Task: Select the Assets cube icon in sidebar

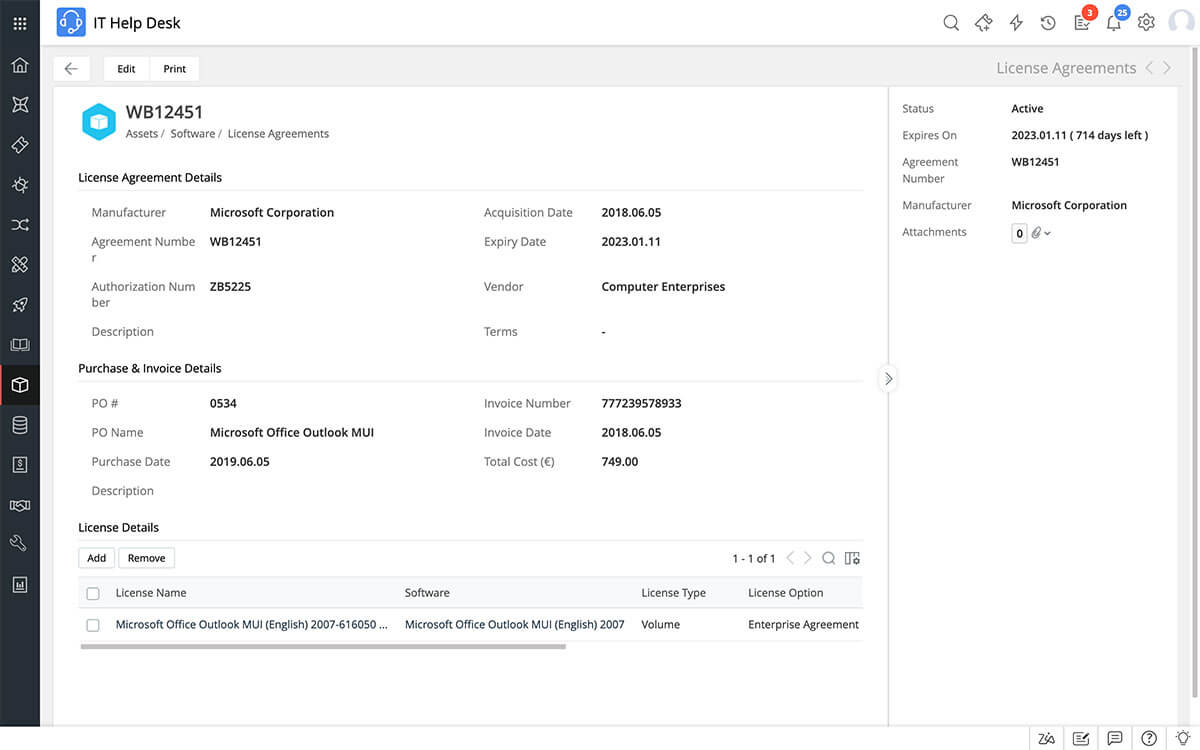Action: [19, 384]
